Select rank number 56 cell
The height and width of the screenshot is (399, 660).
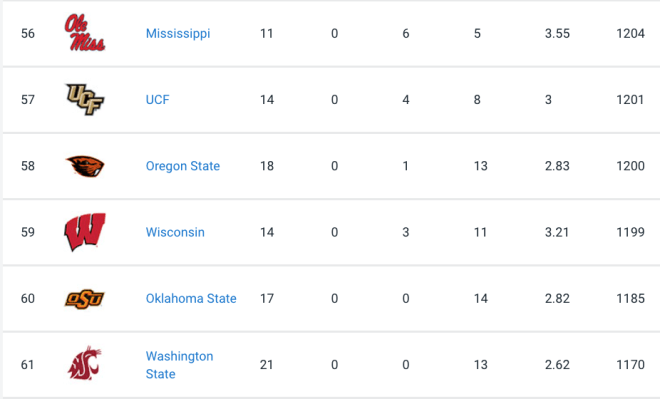[28, 33]
